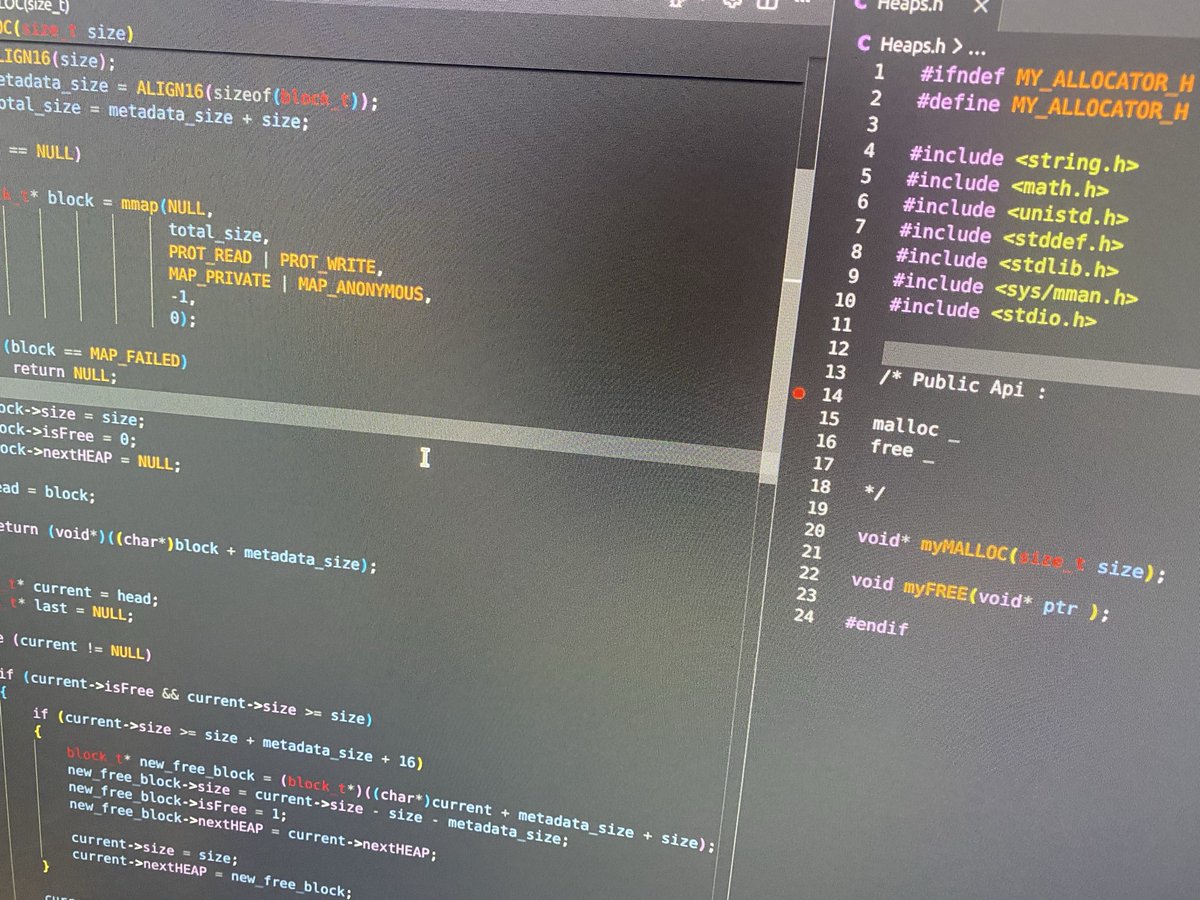
Task: Click the Heaps.h breadcrumb file name
Action: tap(914, 45)
